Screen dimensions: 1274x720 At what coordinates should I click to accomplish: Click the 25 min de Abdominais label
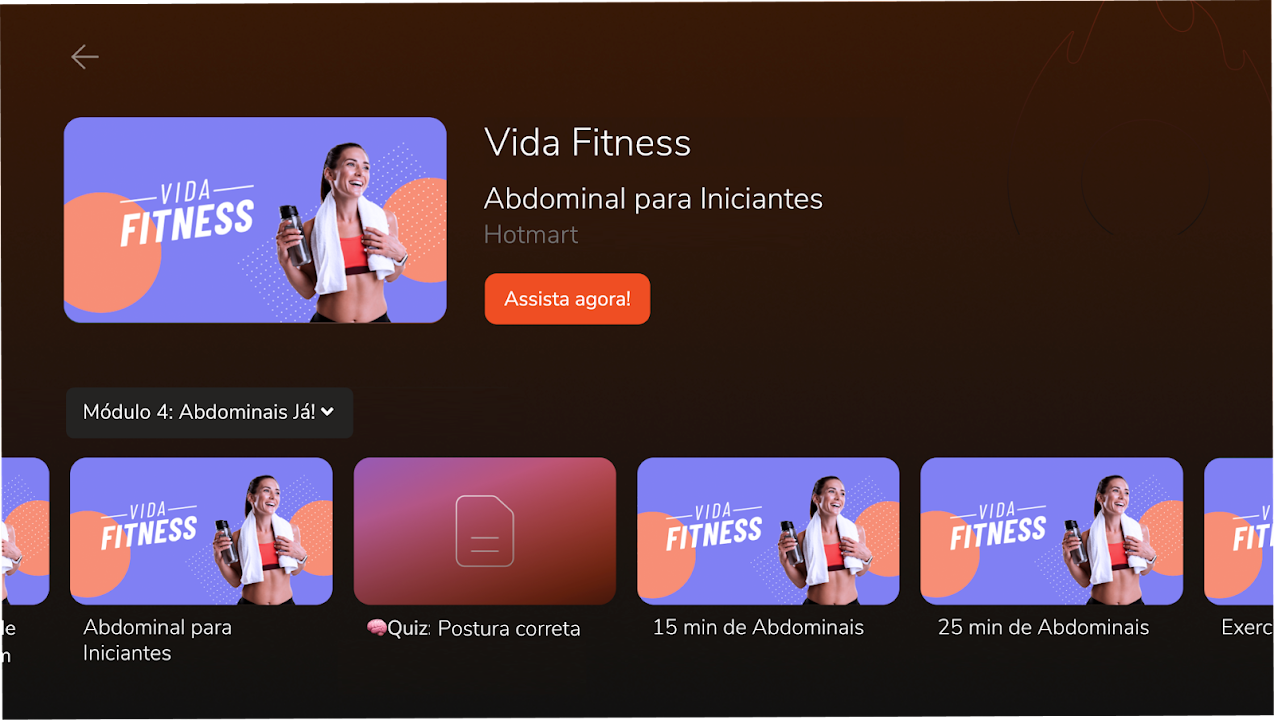[x=1043, y=628]
